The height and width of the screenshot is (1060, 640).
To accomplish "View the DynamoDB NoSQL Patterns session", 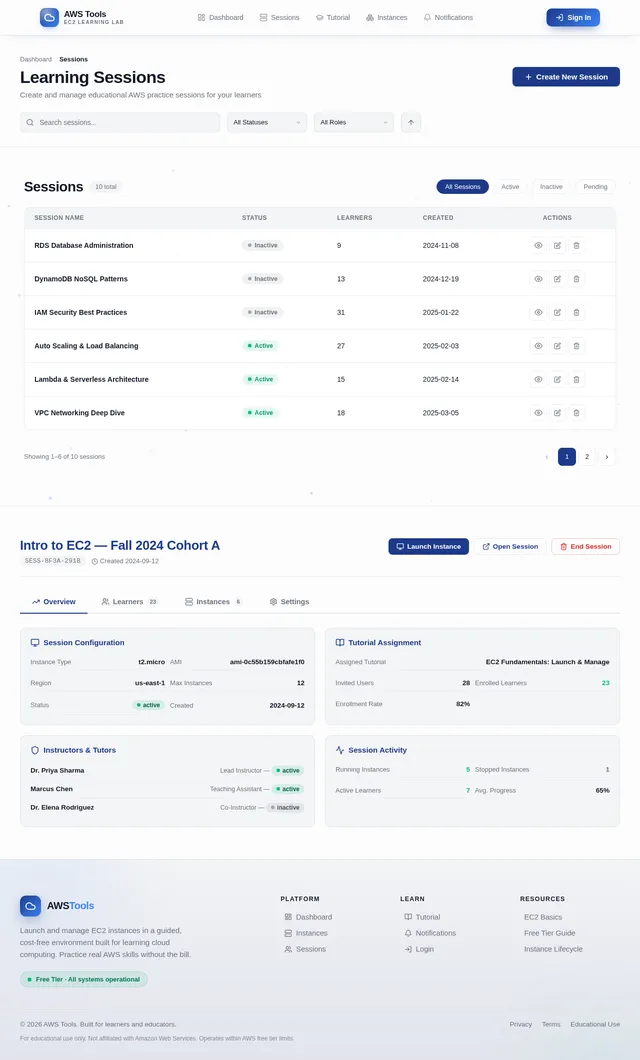I will pyautogui.click(x=538, y=279).
